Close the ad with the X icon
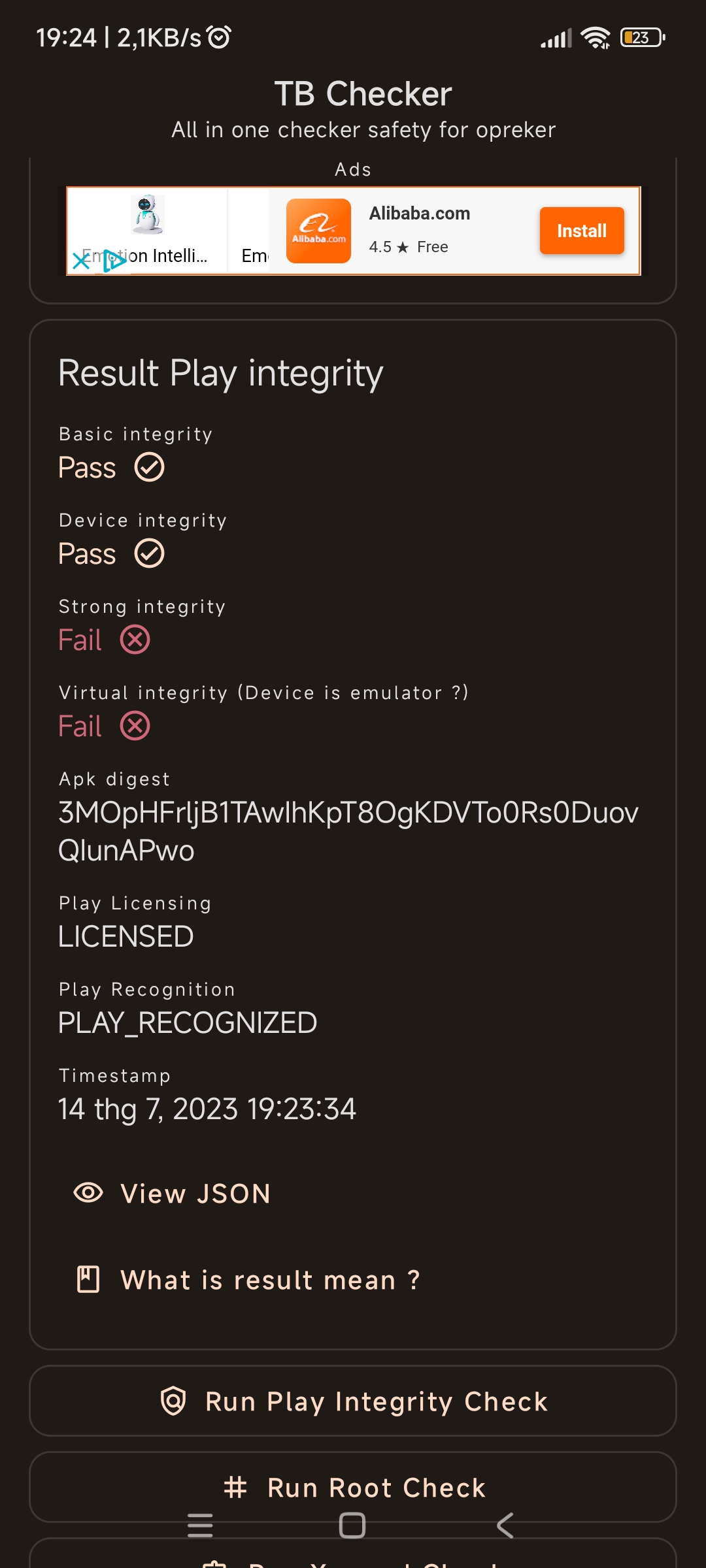Viewport: 706px width, 1568px height. click(81, 261)
